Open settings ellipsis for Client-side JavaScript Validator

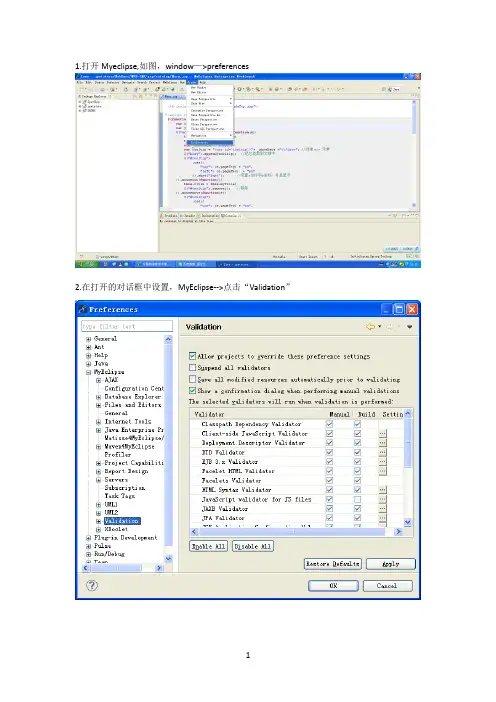(382, 433)
